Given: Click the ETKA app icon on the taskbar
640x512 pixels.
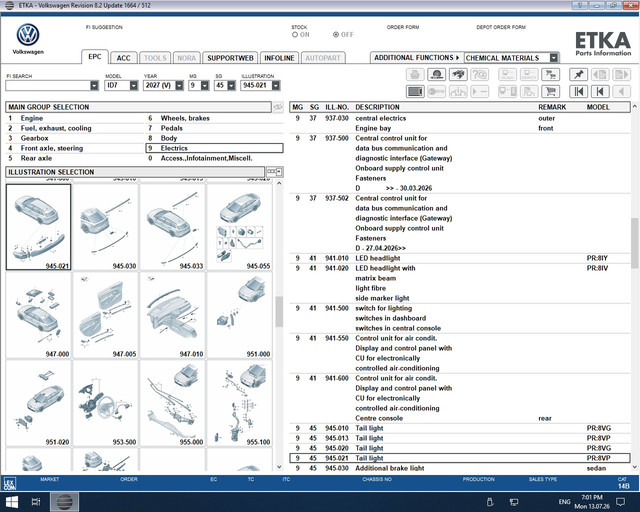Looking at the screenshot, I should (64, 502).
